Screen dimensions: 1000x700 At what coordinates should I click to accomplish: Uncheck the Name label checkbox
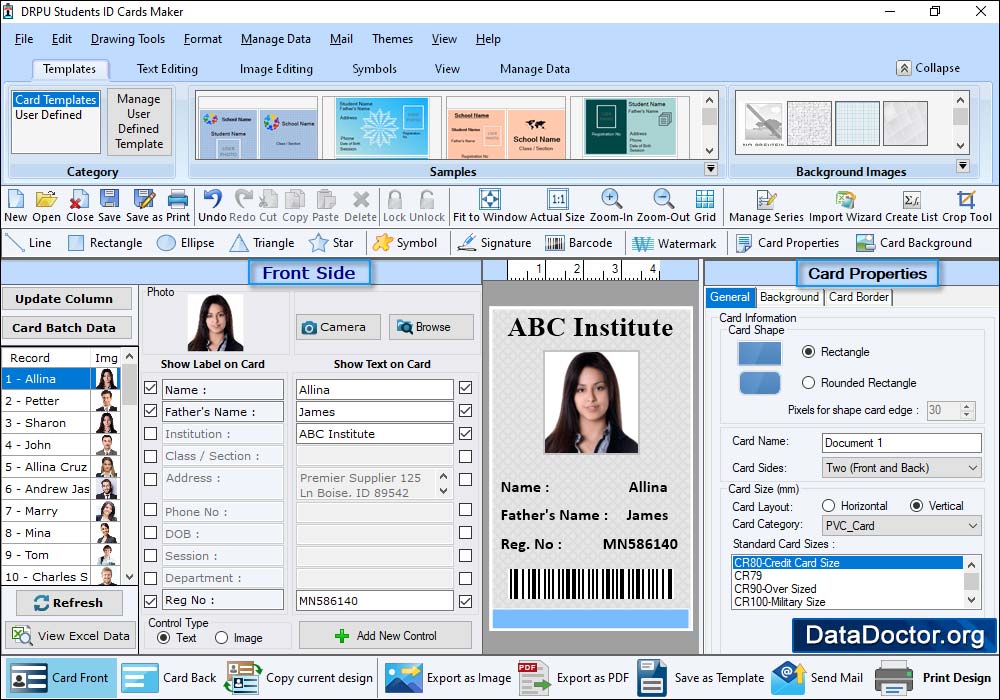tap(151, 388)
